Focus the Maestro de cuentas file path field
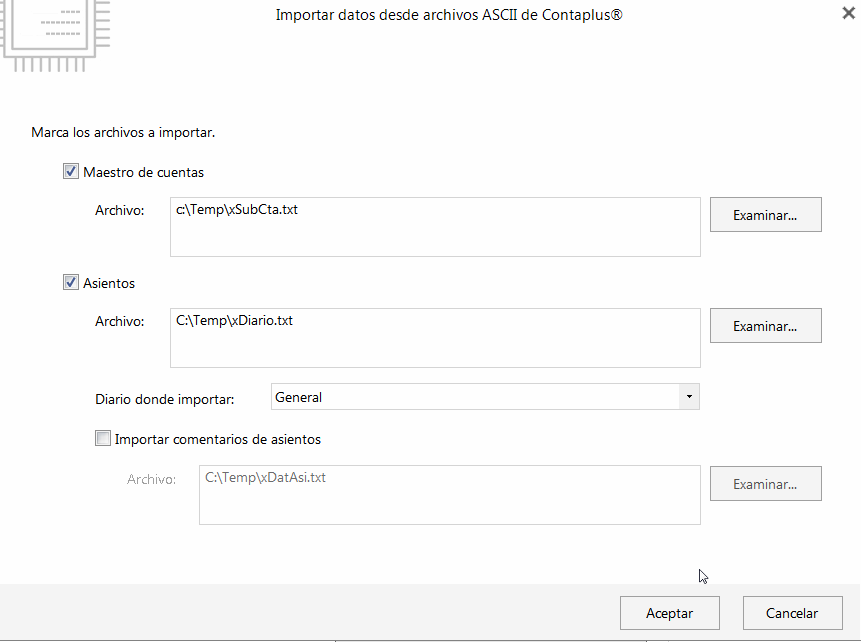The height and width of the screenshot is (642, 861). point(435,227)
